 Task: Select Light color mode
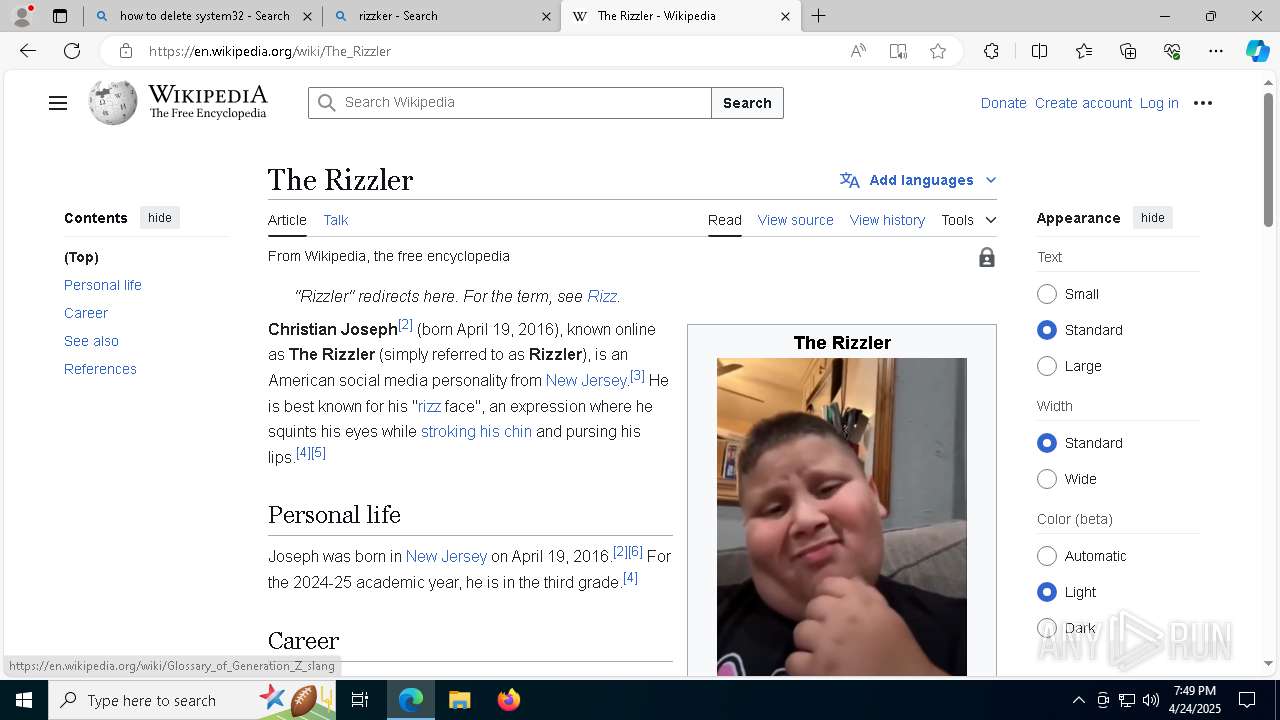pos(1047,592)
